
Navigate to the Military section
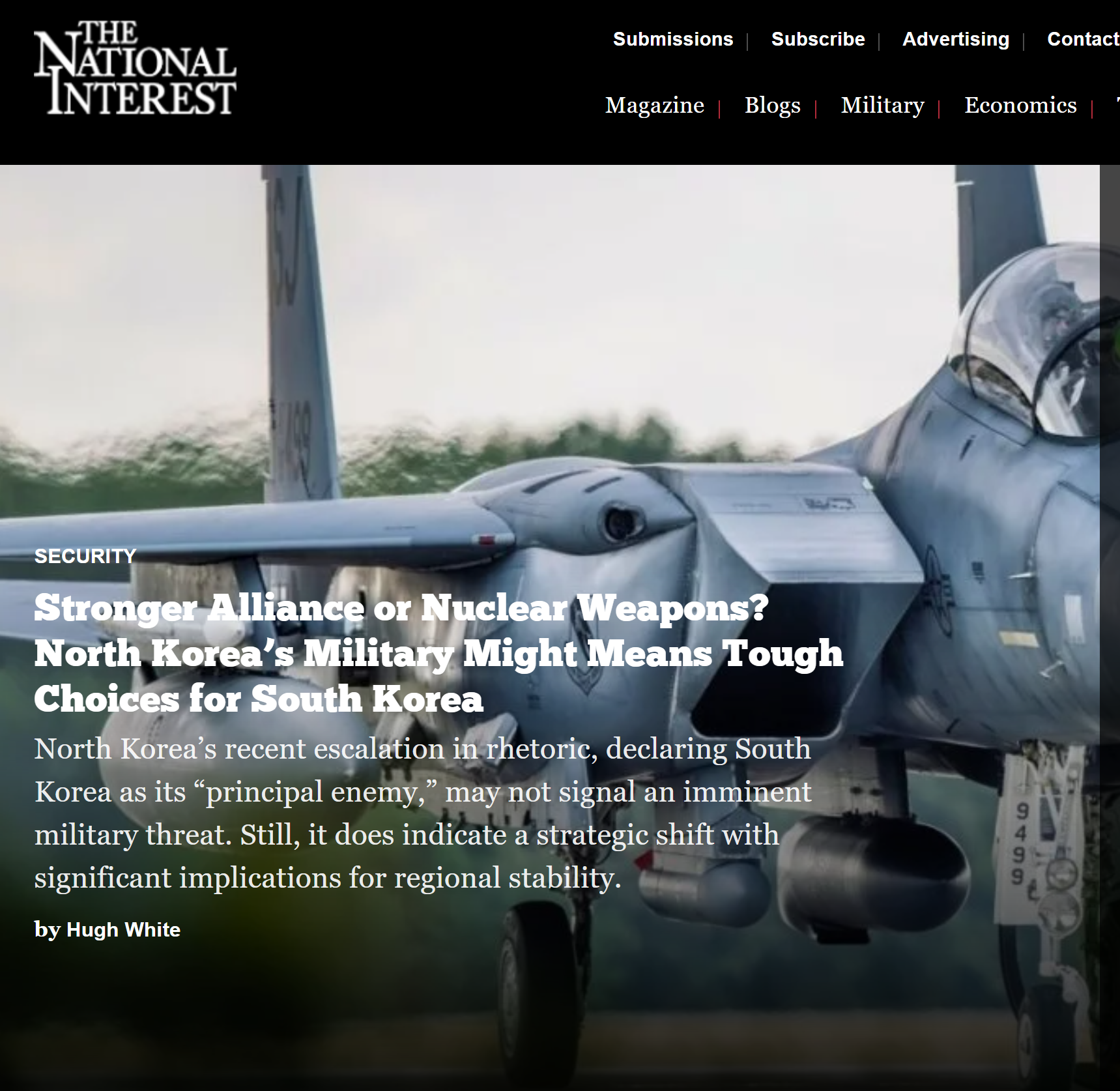[x=882, y=105]
